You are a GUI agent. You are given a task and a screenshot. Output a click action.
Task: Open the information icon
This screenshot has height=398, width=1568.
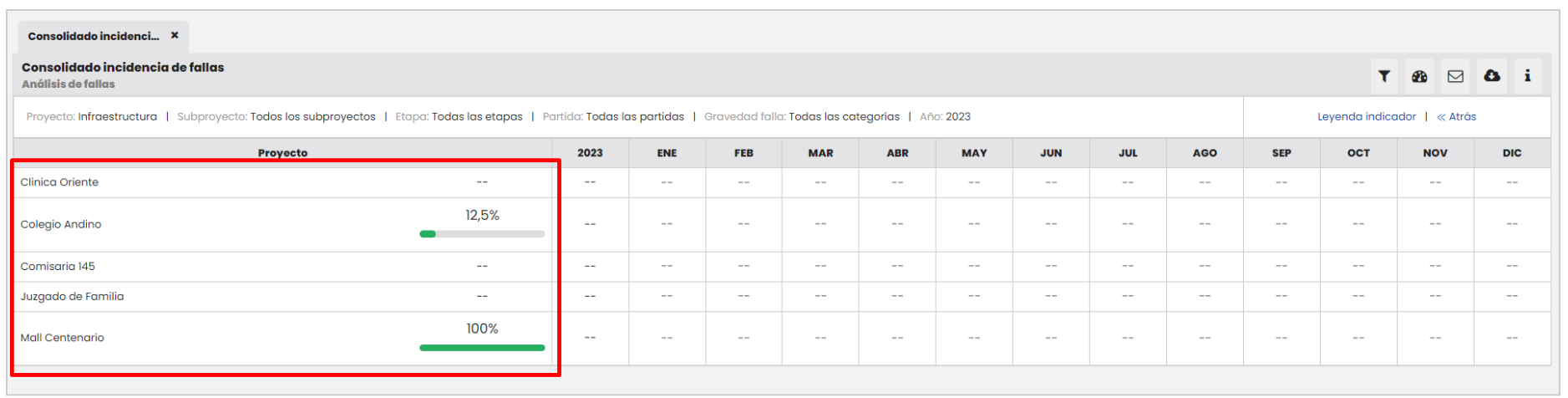pyautogui.click(x=1527, y=76)
